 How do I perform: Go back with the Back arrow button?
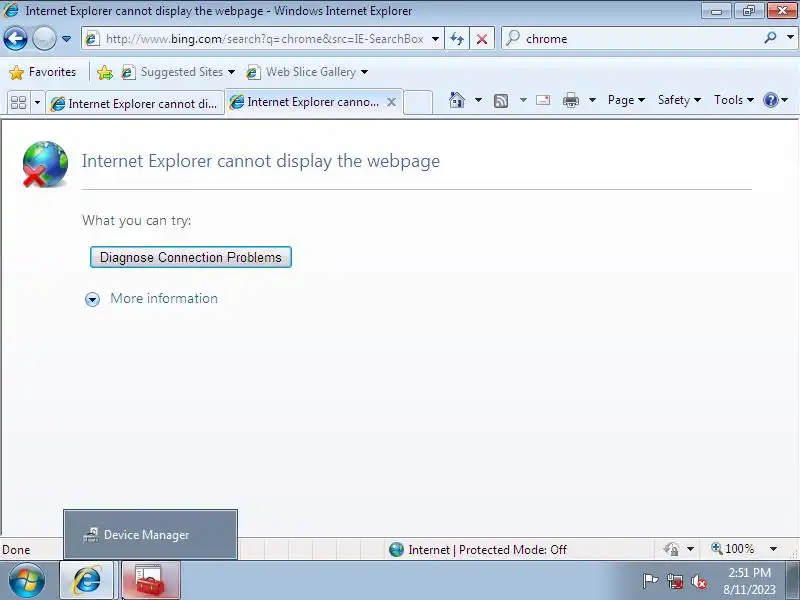coord(15,39)
